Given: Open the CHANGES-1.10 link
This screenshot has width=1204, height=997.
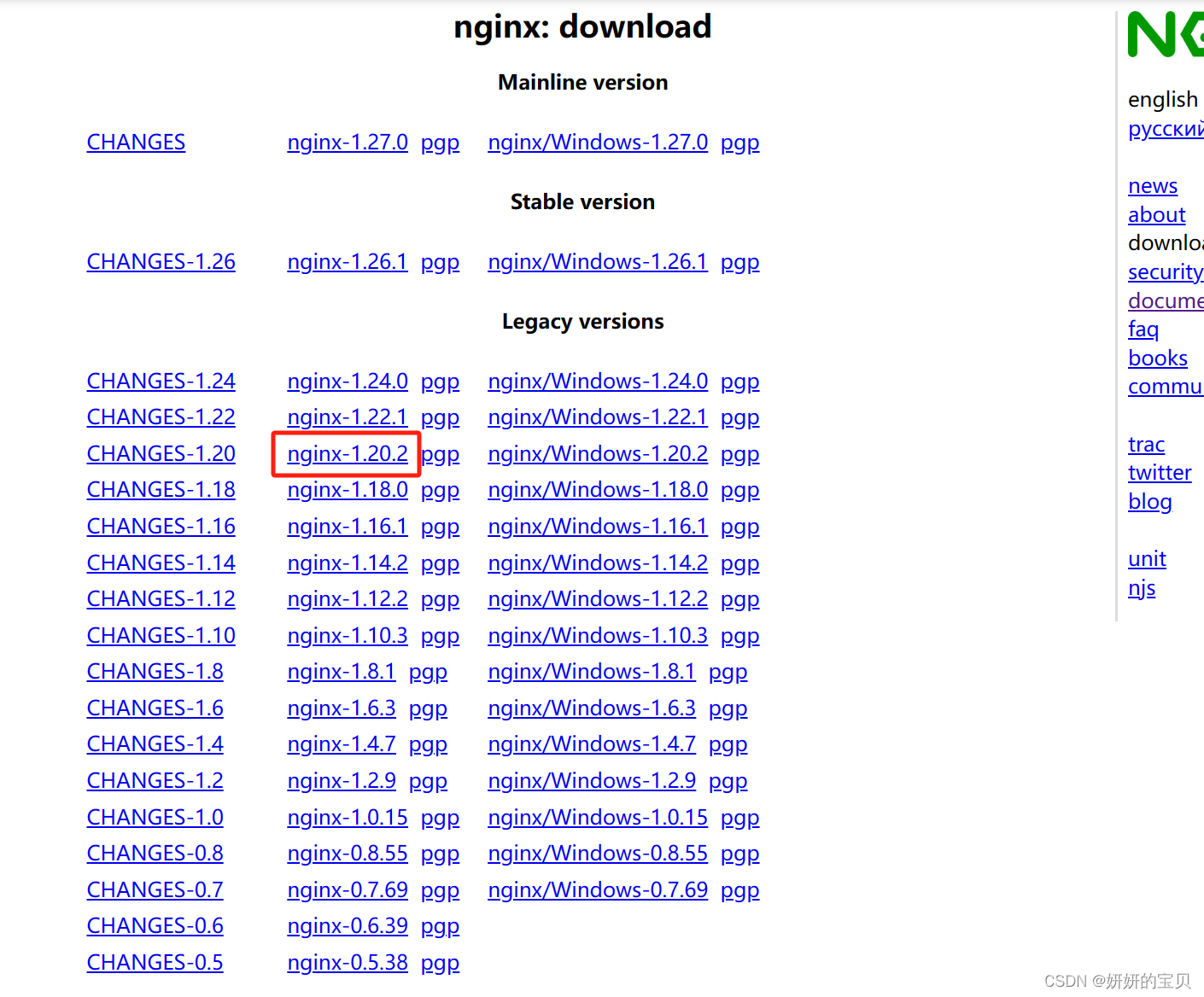Looking at the screenshot, I should click(161, 636).
